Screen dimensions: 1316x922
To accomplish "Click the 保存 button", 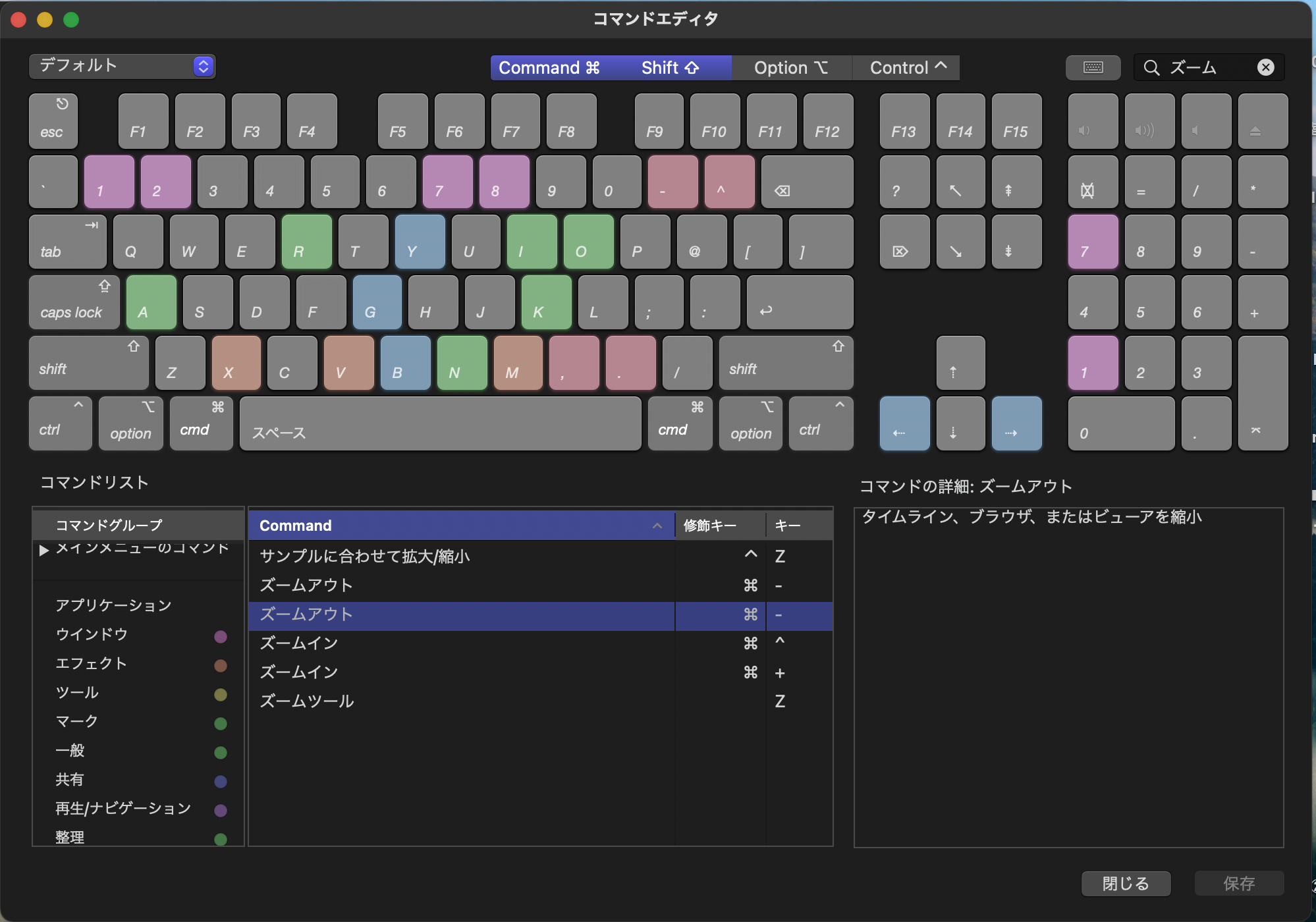I will tap(1238, 883).
